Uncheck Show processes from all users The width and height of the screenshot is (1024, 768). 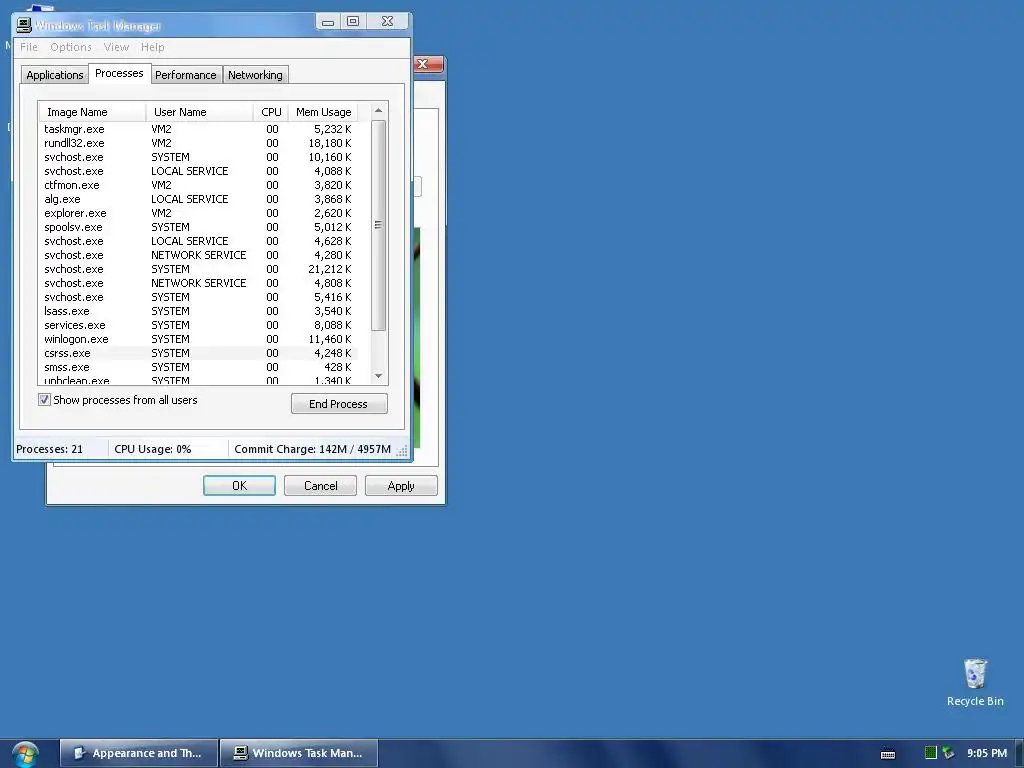(x=44, y=400)
